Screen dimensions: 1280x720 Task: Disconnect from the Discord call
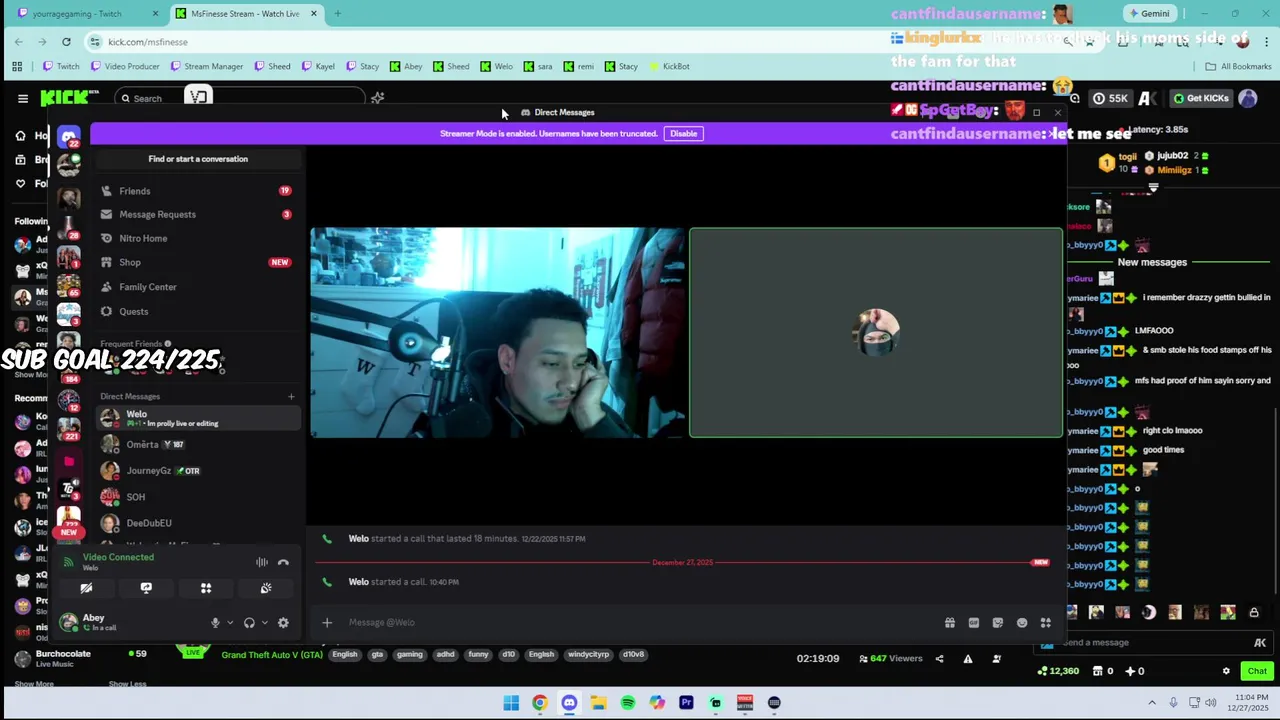(283, 562)
